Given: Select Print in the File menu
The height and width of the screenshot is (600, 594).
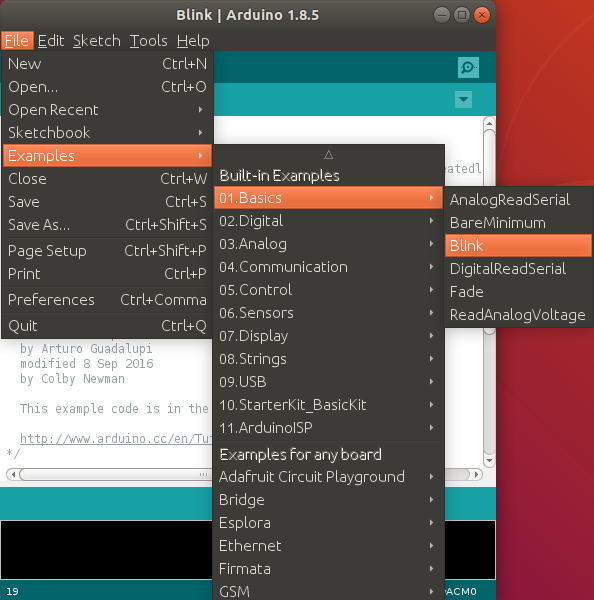Looking at the screenshot, I should click(107, 274).
